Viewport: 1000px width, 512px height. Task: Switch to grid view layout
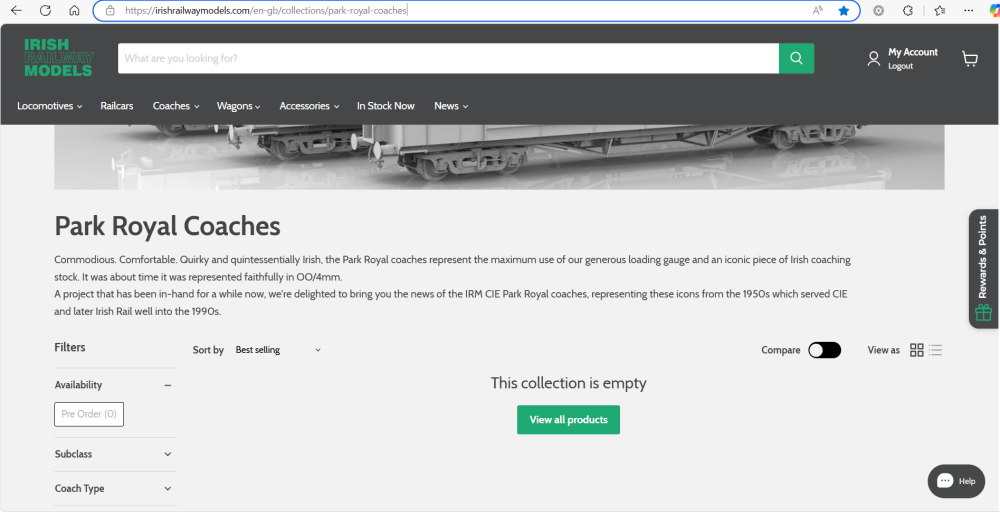tap(916, 350)
